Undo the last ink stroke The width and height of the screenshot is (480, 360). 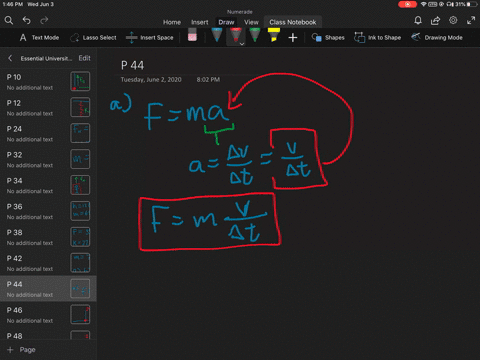coord(27,20)
